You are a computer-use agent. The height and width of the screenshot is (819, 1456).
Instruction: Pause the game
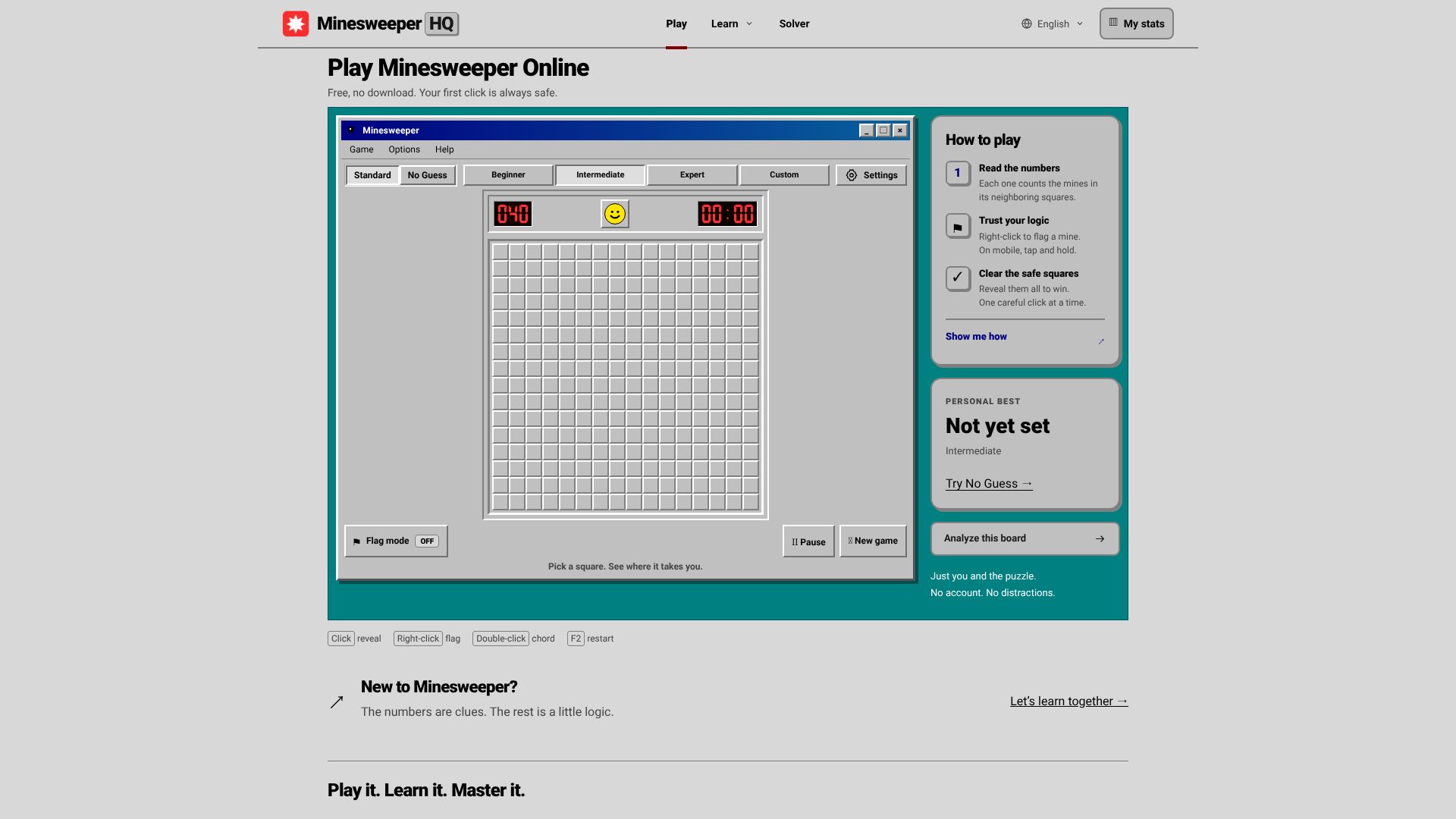pos(808,541)
